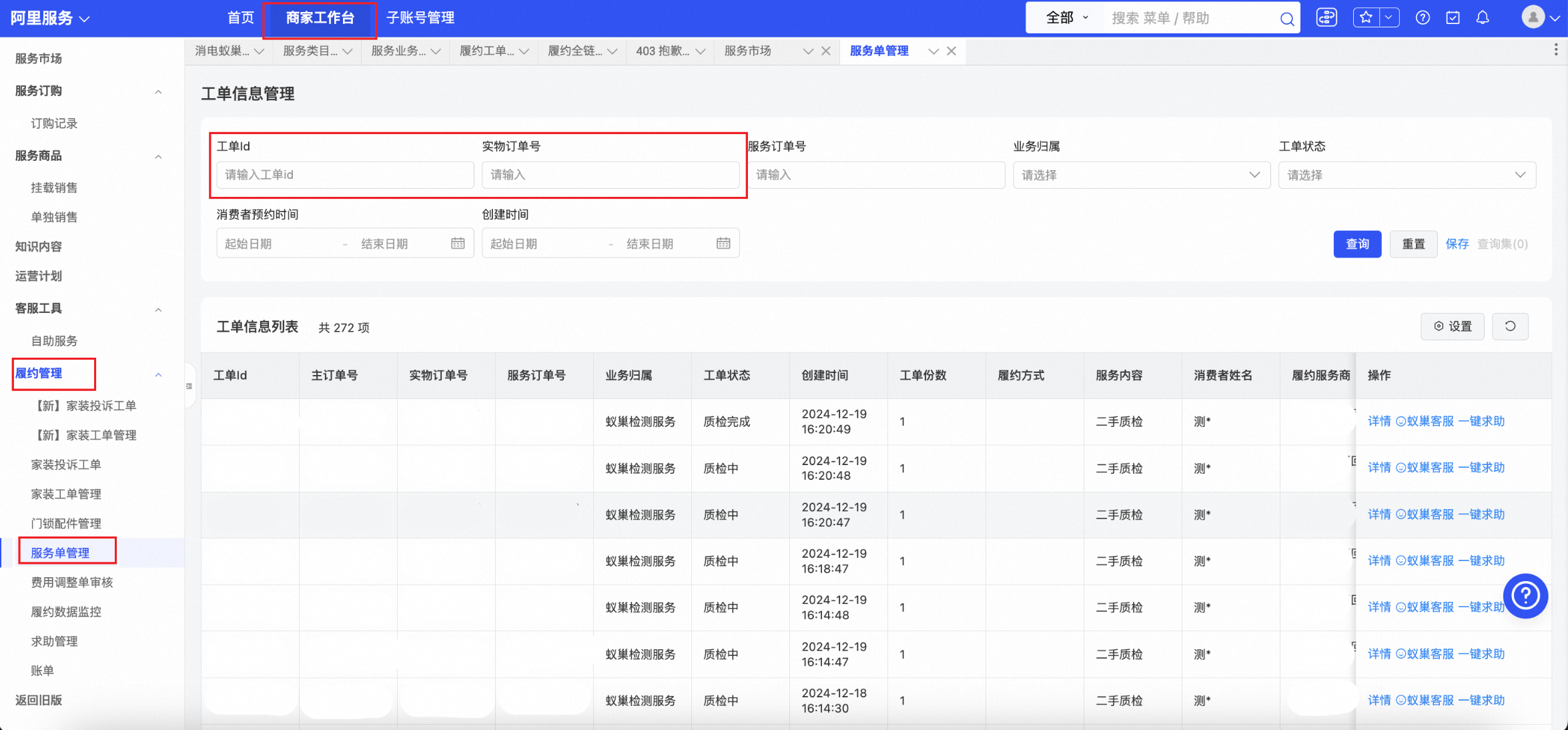Screen dimensions: 1568x730
Task: Focus the 工单Id input field
Action: pyautogui.click(x=345, y=175)
